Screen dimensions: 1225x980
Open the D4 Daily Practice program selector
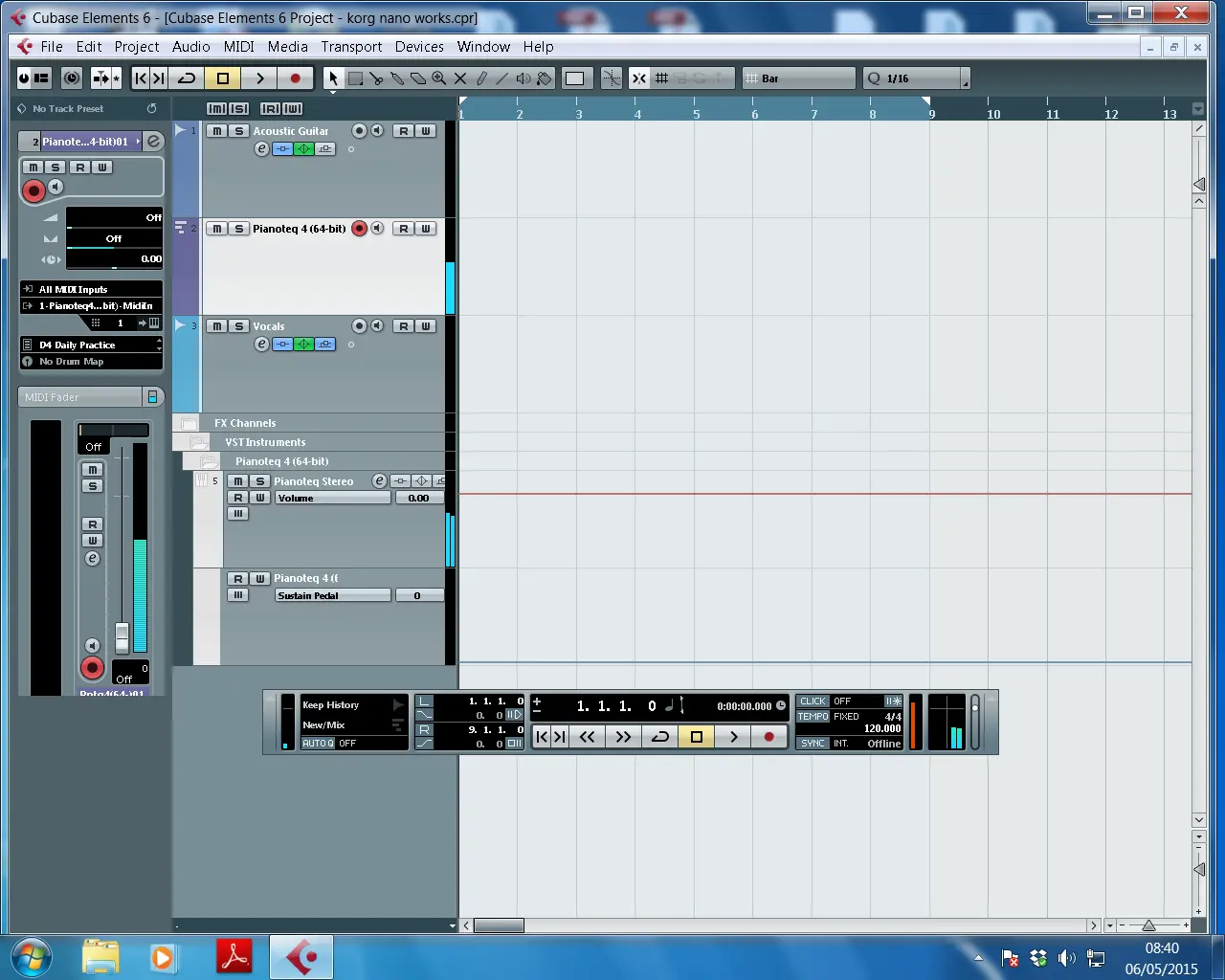coord(92,345)
